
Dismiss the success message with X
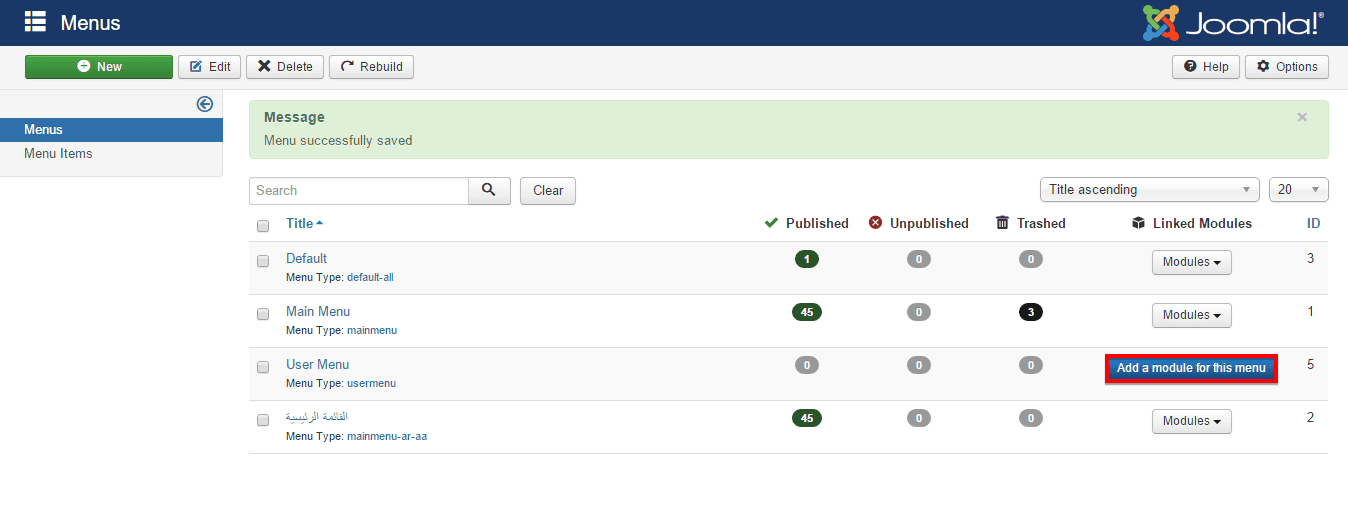click(x=1302, y=117)
